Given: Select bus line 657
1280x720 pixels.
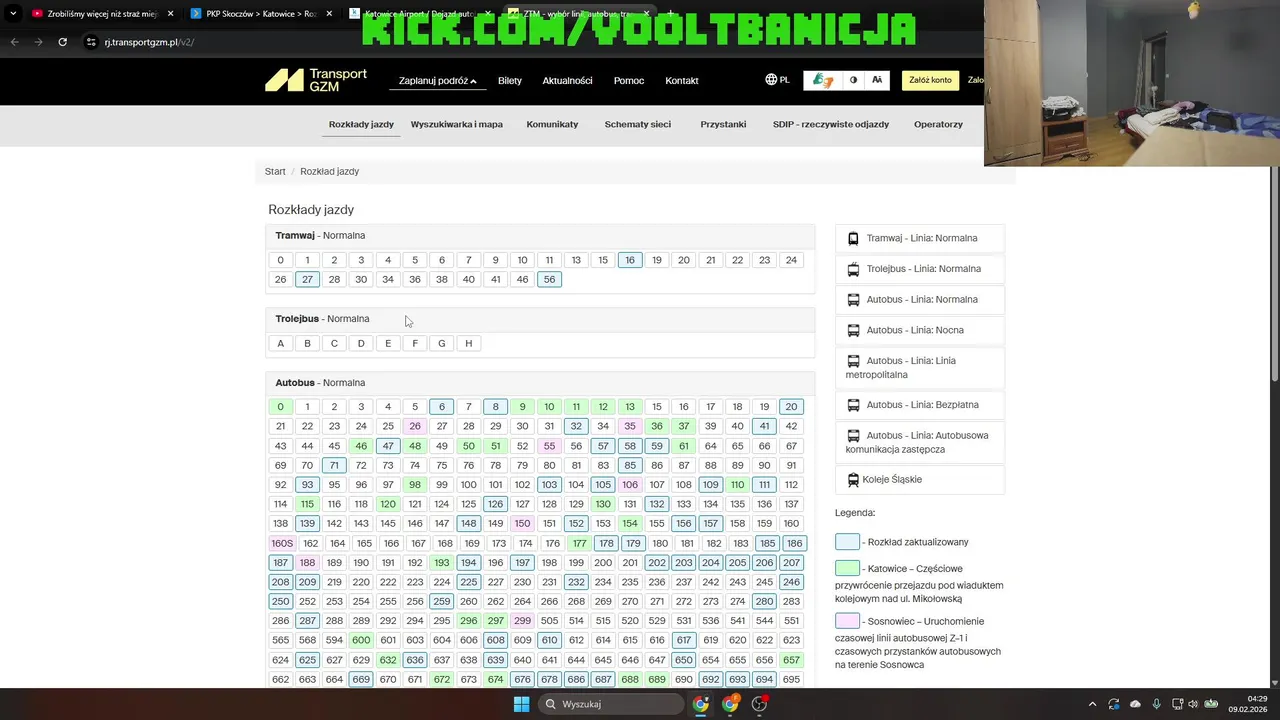Looking at the screenshot, I should [791, 660].
